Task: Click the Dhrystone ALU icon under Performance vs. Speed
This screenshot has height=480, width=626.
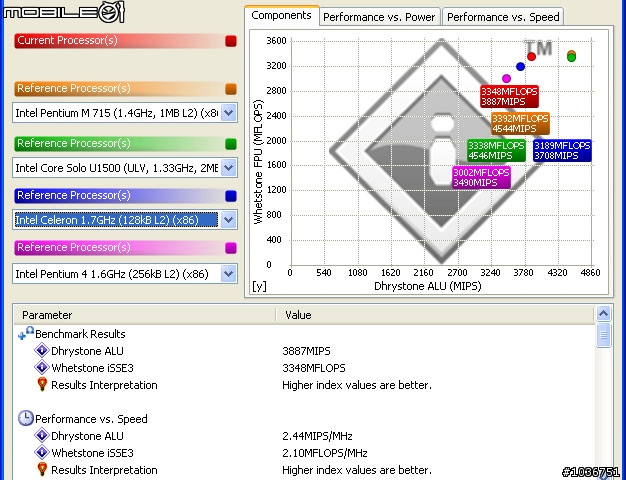Action: click(x=42, y=435)
